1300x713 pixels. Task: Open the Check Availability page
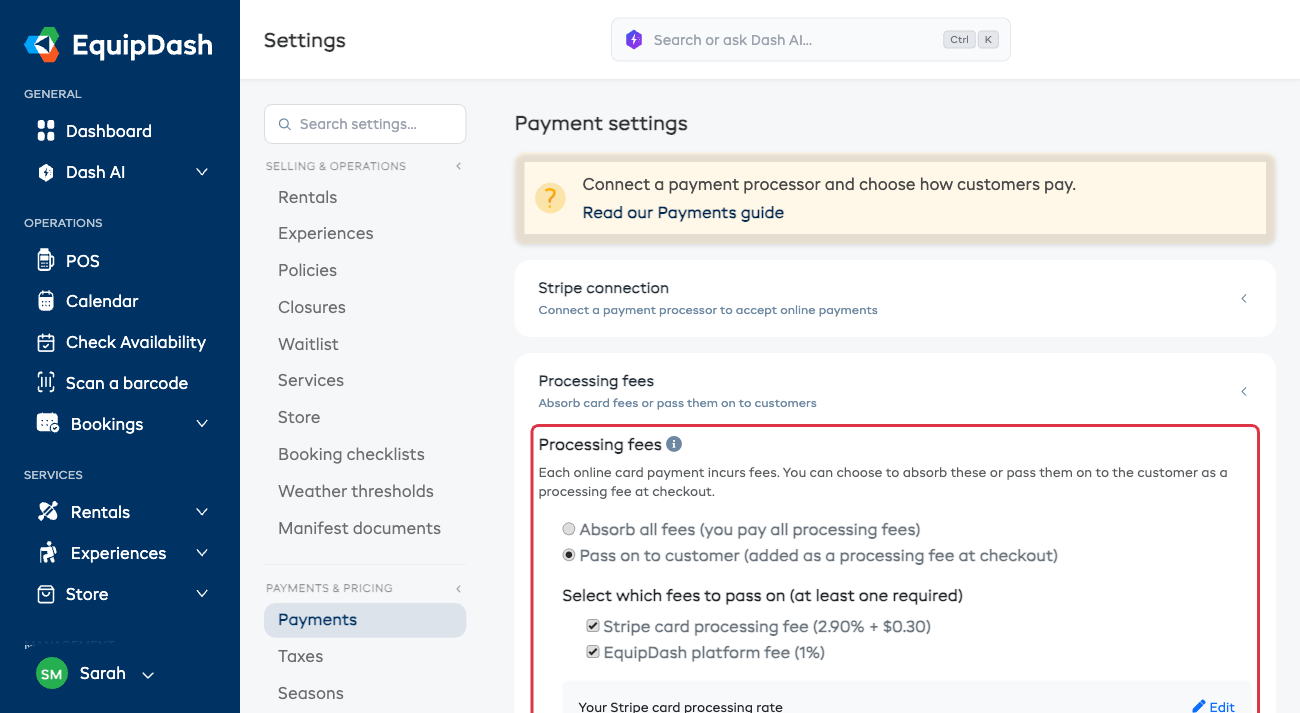click(135, 342)
